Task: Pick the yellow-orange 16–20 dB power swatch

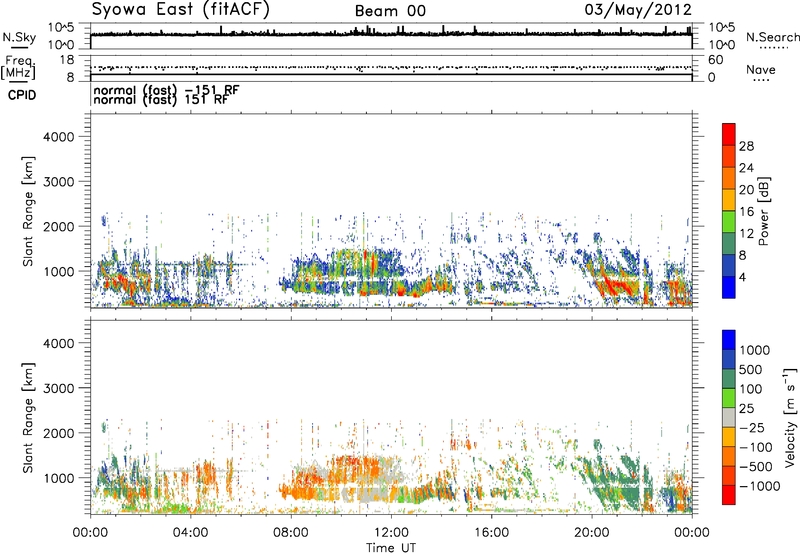Action: (x=729, y=200)
